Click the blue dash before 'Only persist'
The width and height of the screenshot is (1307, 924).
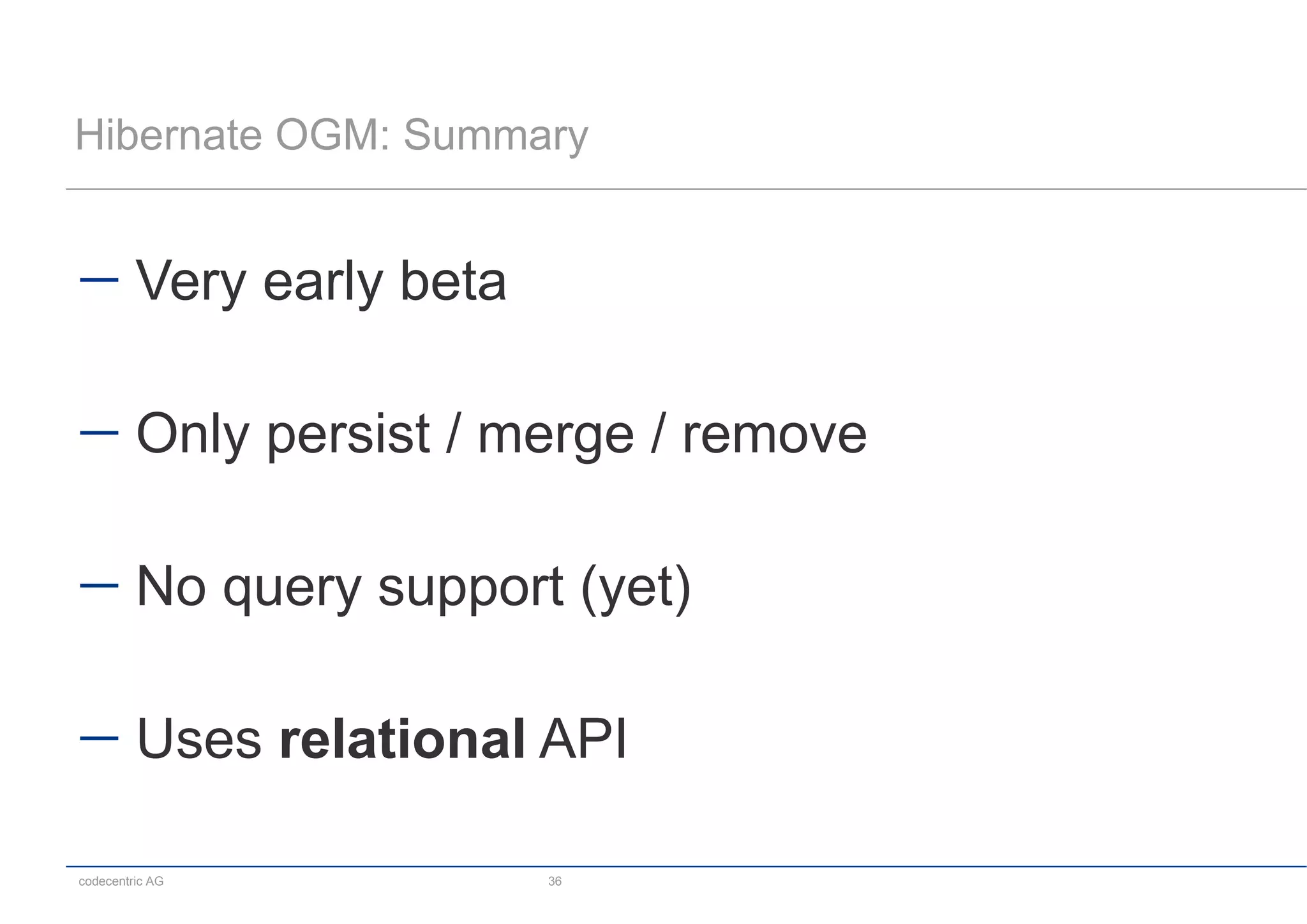tap(99, 433)
